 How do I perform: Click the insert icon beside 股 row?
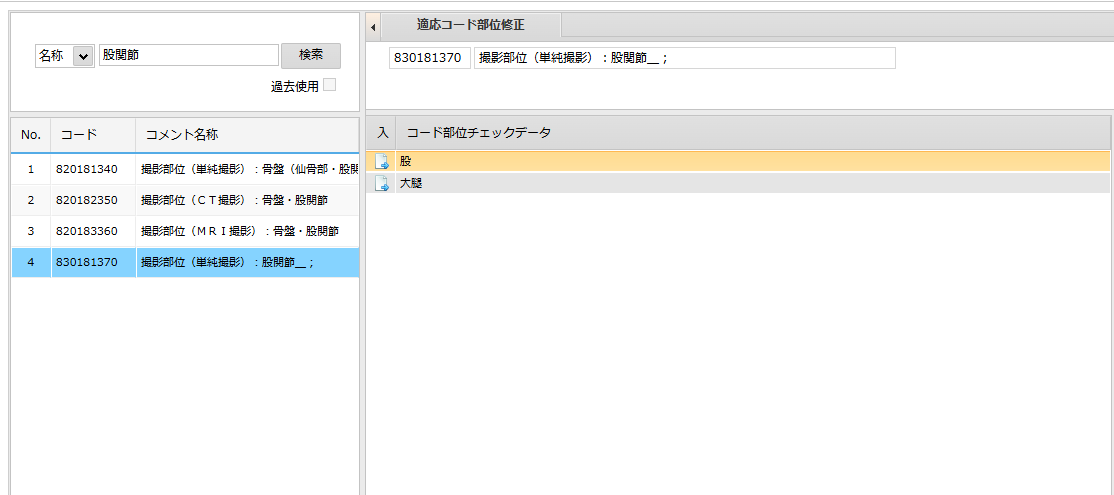(382, 161)
